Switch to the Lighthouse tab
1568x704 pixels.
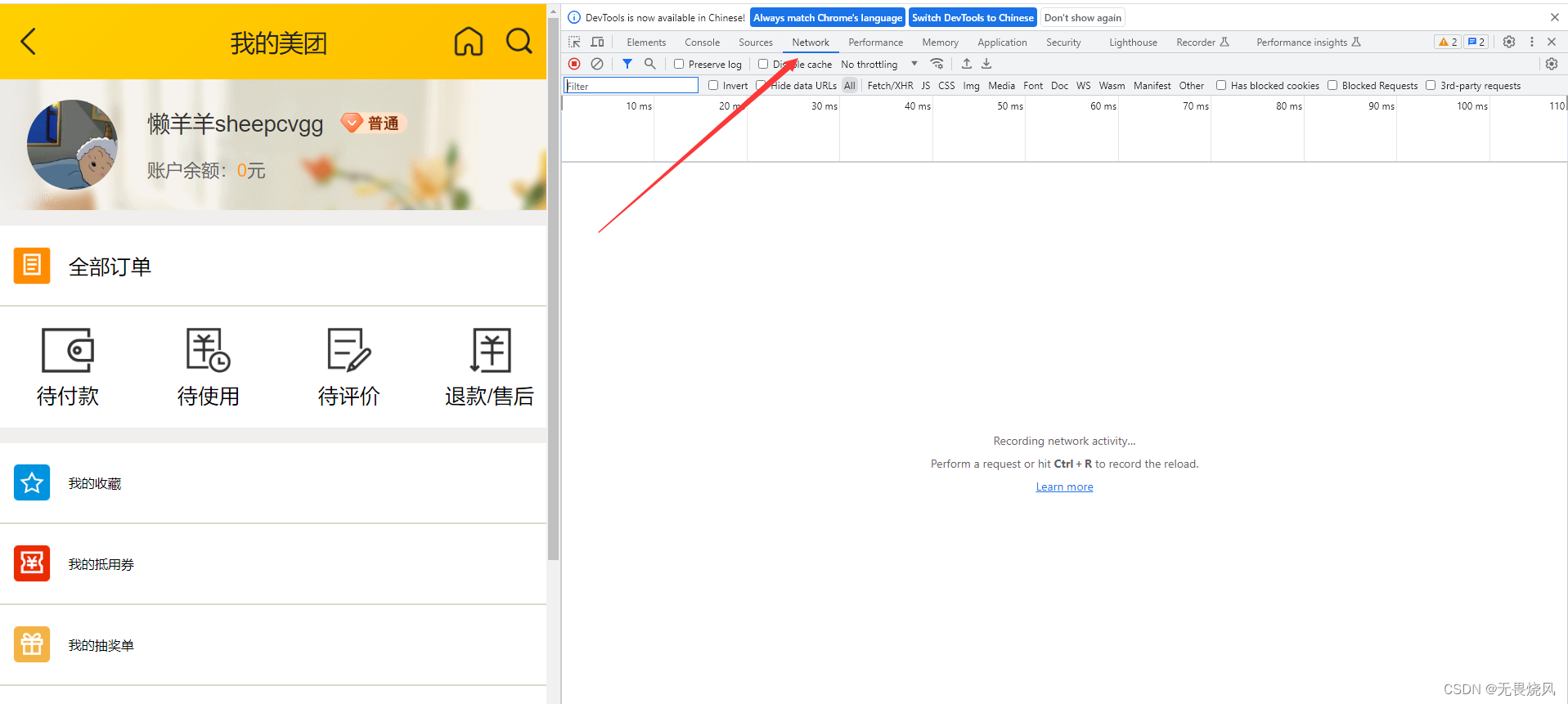click(1133, 43)
